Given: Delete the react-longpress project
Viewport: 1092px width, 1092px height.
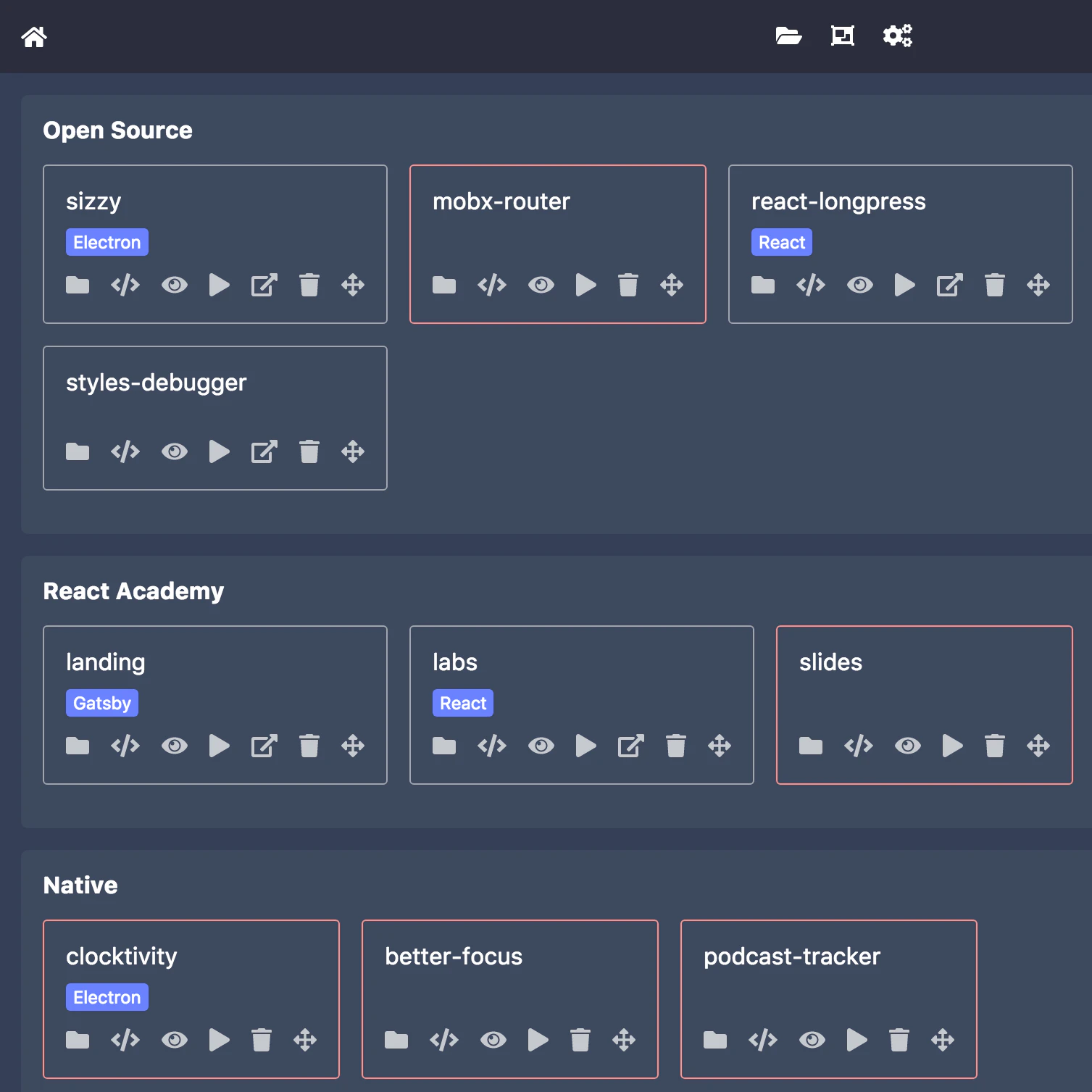Looking at the screenshot, I should (x=995, y=285).
